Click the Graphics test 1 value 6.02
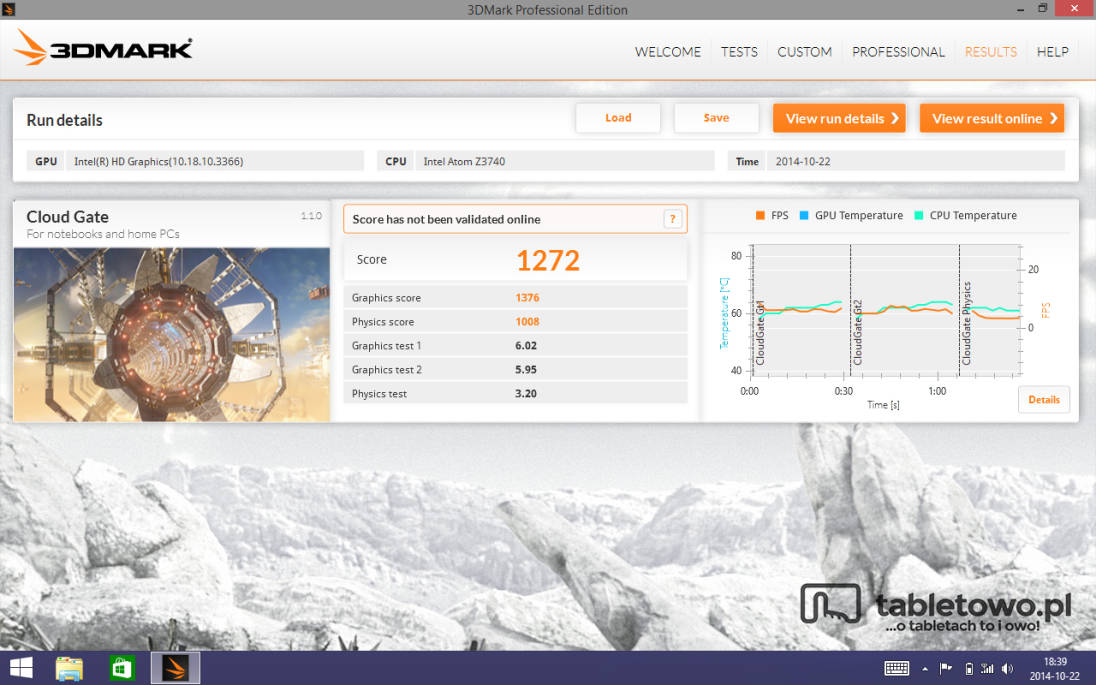Screen dimensions: 1096x685 coord(526,345)
